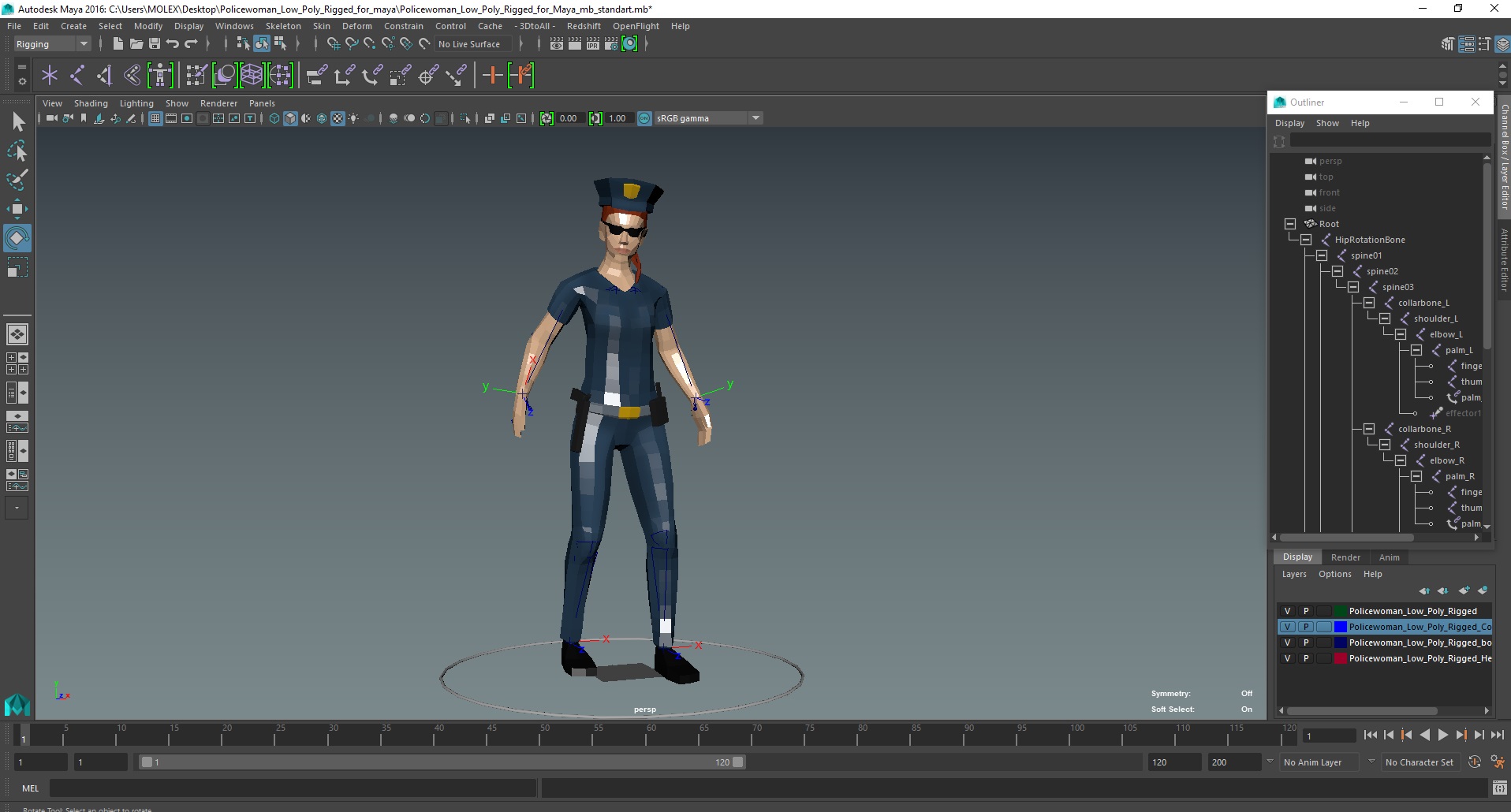Toggle visibility V of Policewoman_Low_Poly_Rigged layer
The image size is (1511, 812).
[1287, 611]
